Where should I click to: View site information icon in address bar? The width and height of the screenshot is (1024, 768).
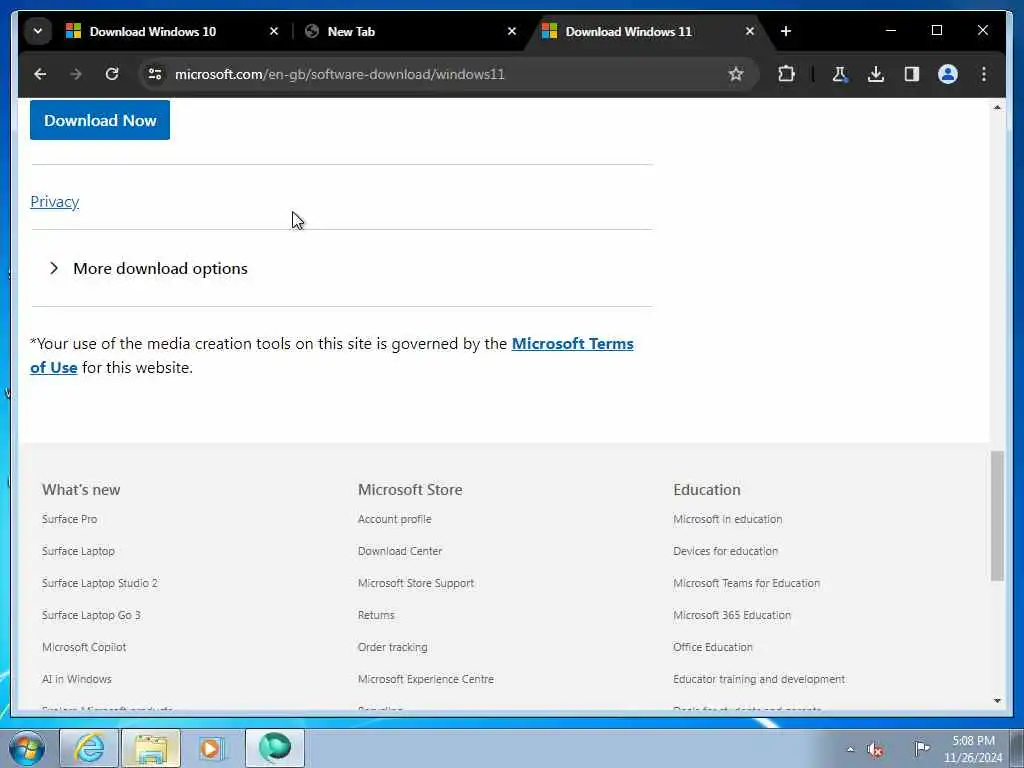tap(155, 74)
